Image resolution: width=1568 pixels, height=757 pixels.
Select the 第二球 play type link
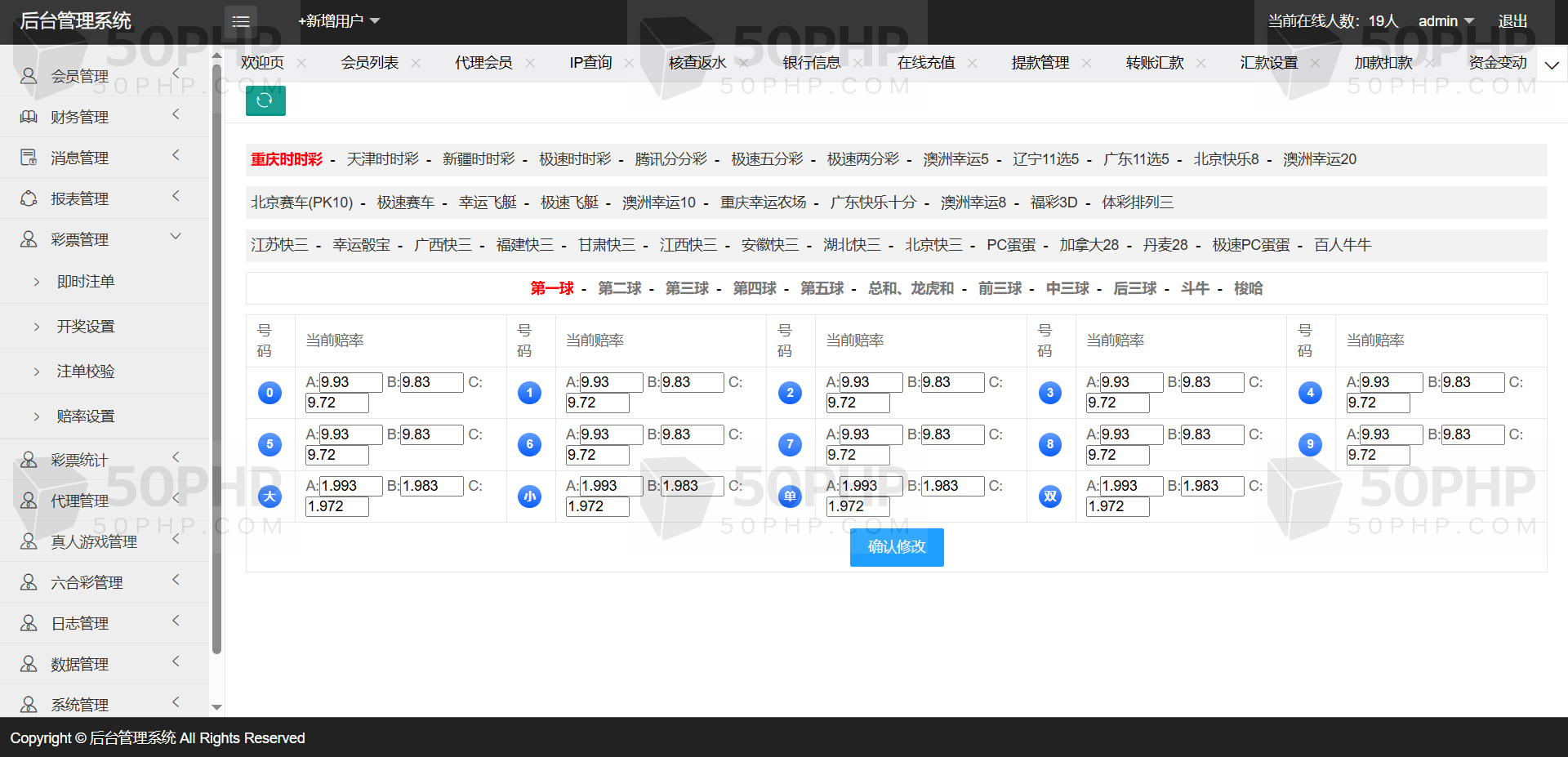click(619, 288)
